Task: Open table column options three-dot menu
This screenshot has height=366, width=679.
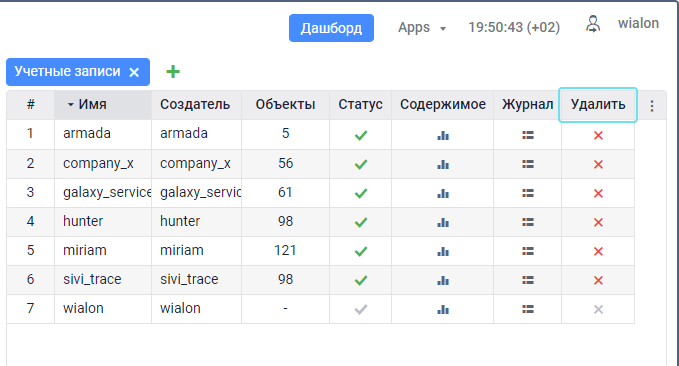Action: pos(652,106)
